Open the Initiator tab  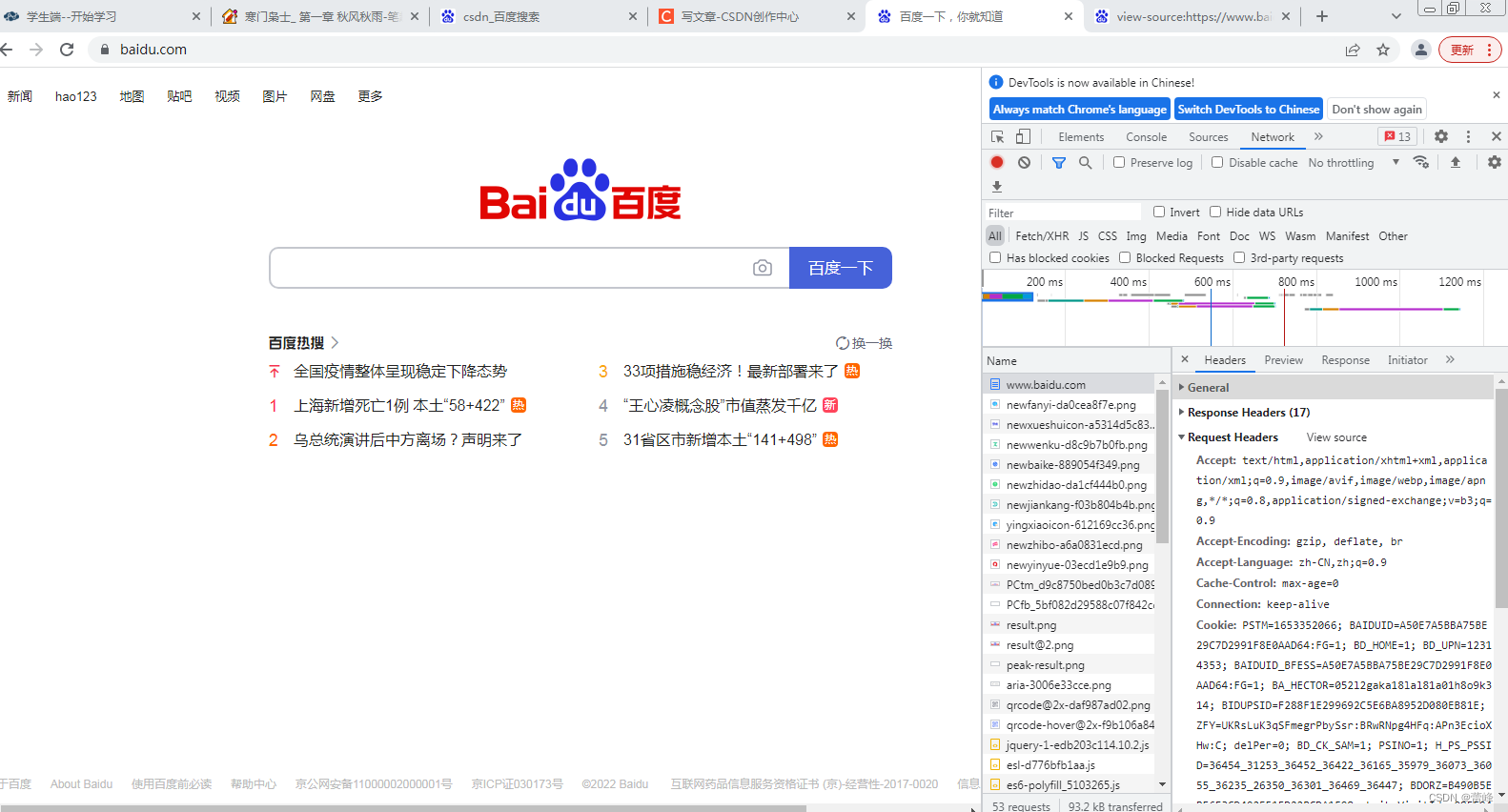(x=1407, y=360)
